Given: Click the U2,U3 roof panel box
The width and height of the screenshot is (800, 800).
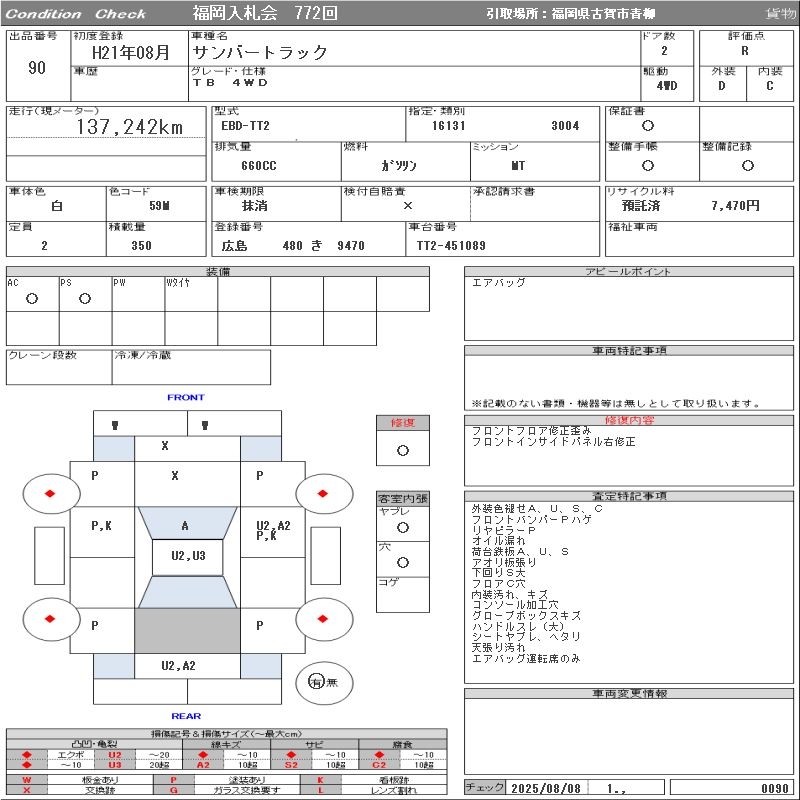Looking at the screenshot, I should click(x=187, y=556).
